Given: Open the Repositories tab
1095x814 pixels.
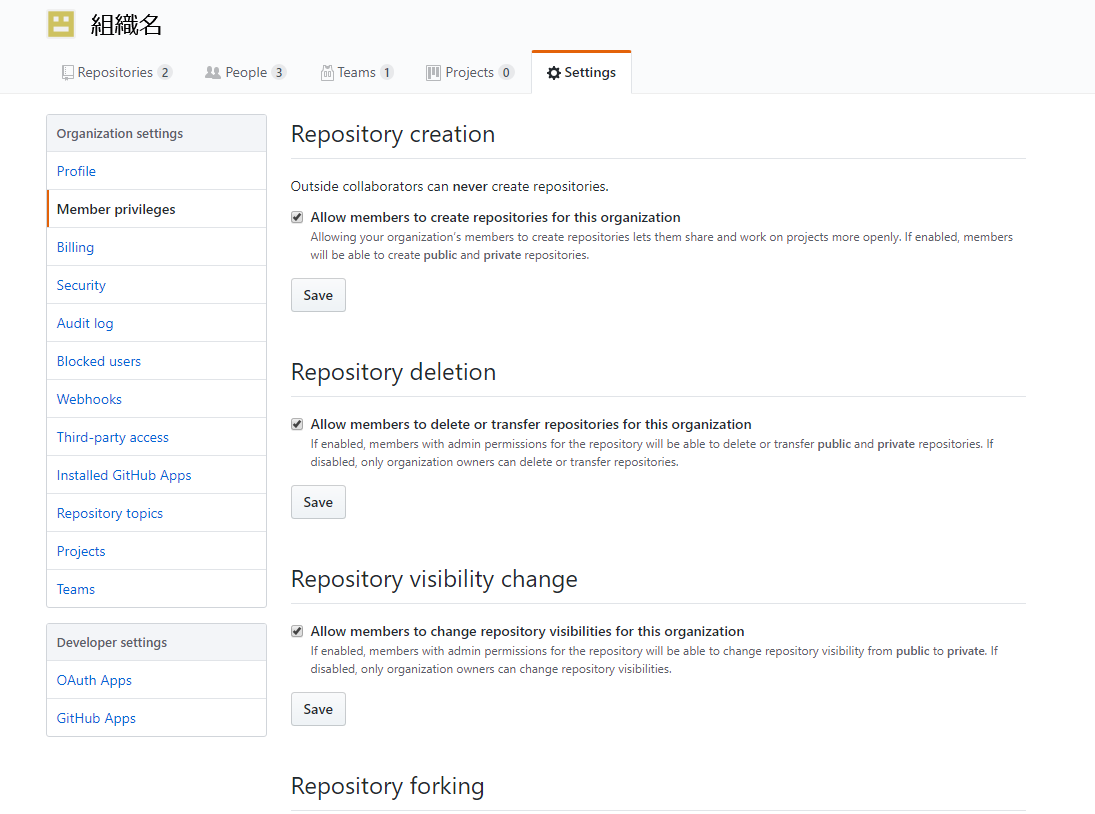Looking at the screenshot, I should (115, 73).
